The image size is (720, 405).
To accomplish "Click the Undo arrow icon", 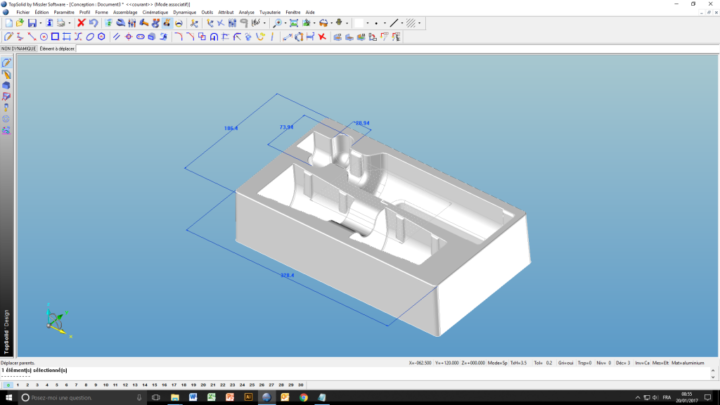I will click(x=93, y=23).
